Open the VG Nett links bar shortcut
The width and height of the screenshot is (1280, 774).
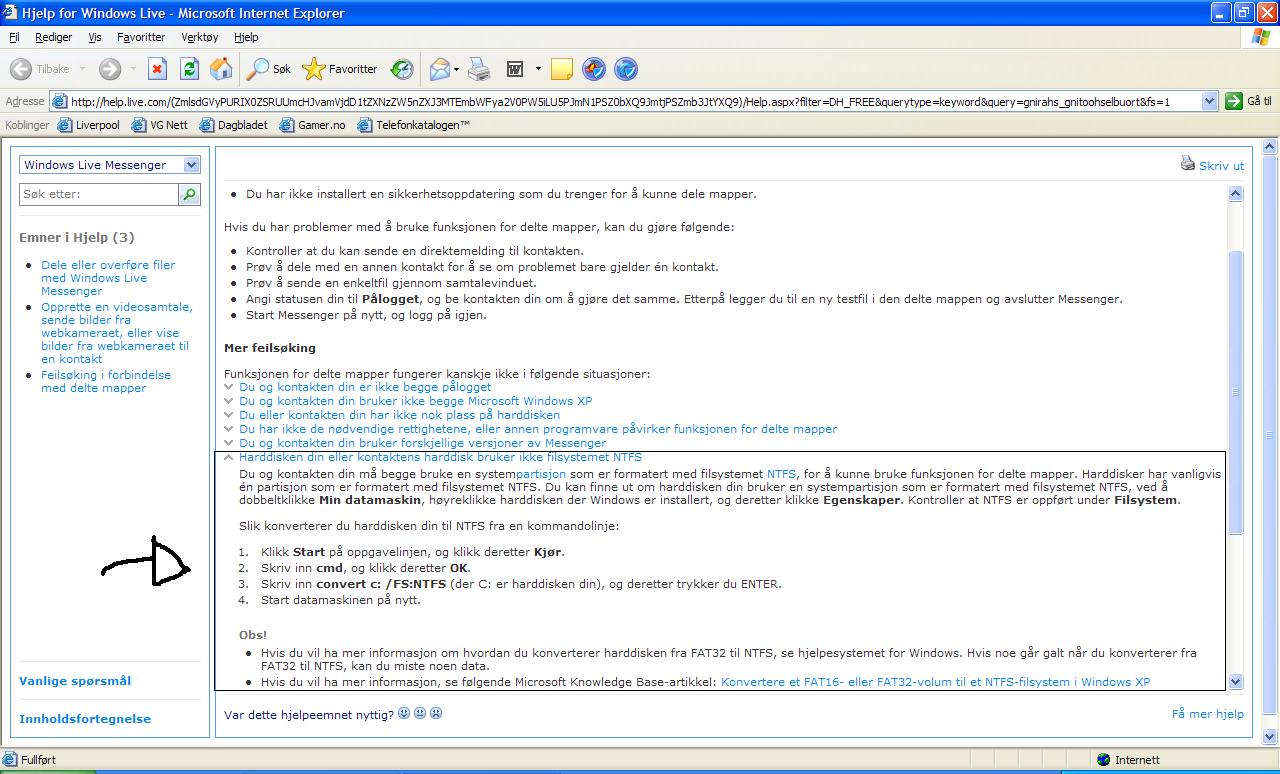(x=160, y=125)
